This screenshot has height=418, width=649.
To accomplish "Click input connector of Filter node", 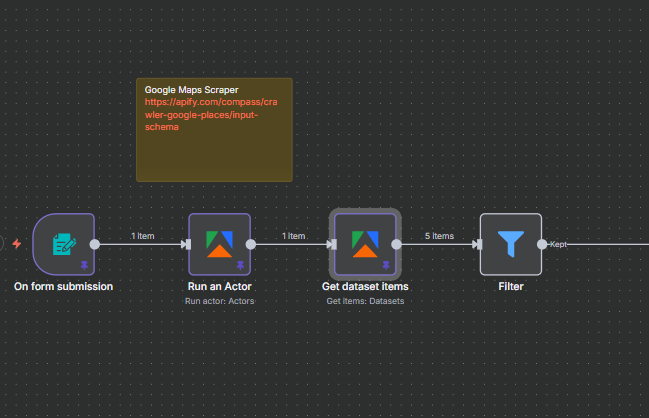I will (480, 245).
